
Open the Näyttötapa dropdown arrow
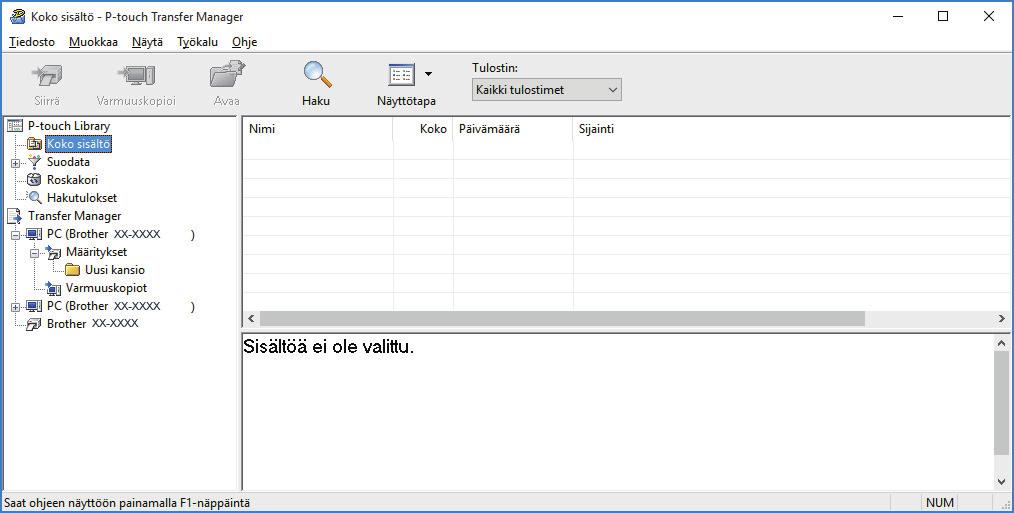click(x=428, y=74)
